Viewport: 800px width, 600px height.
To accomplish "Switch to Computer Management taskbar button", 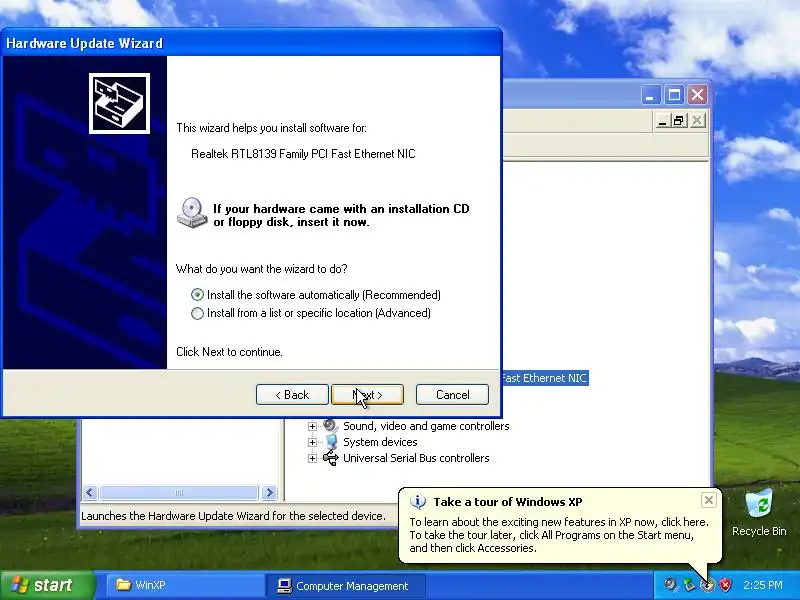I will 345,586.
